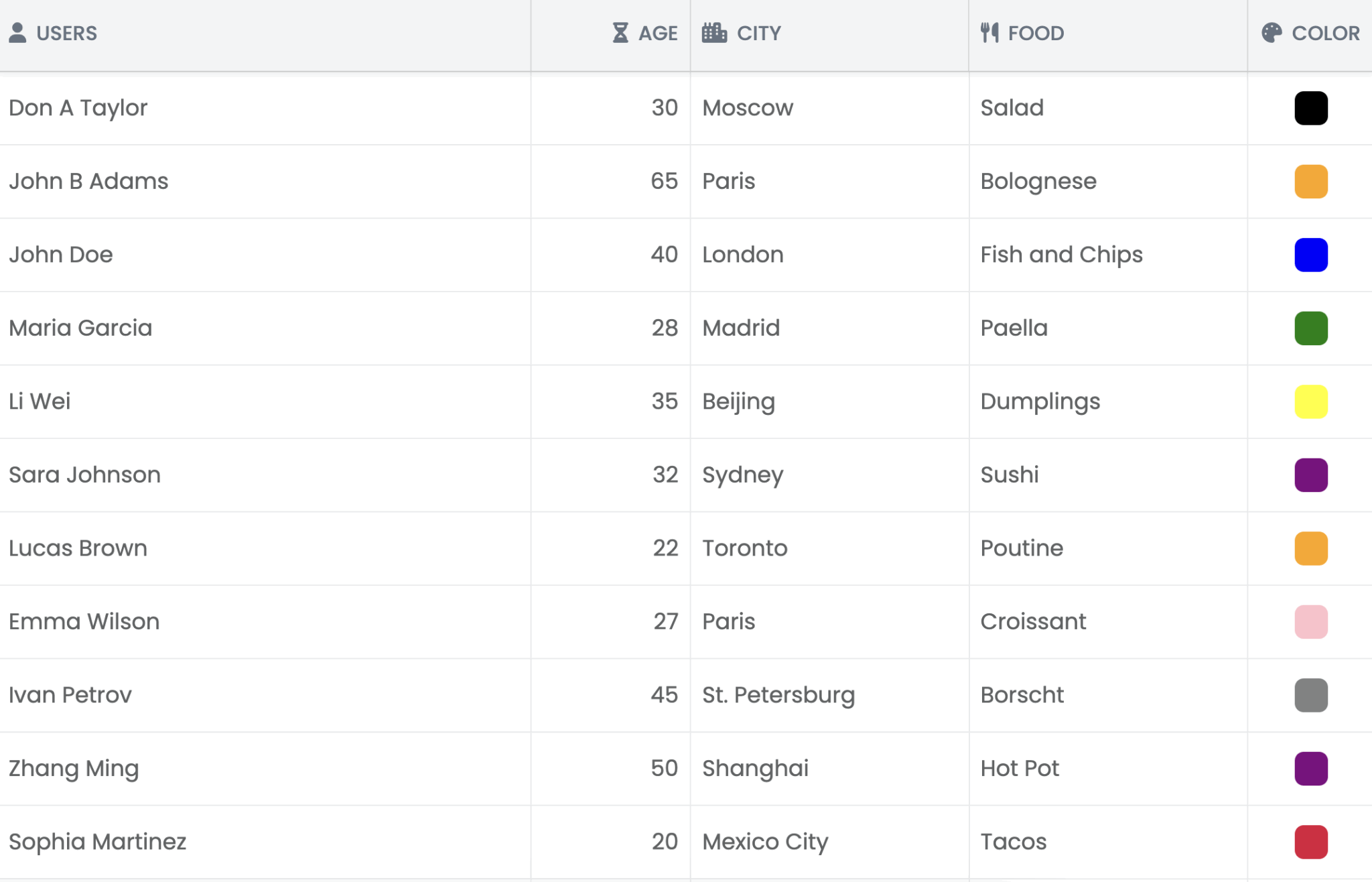Select the gray swatch for Ivan Petrov
Screen dimensions: 1372x882
[x=1310, y=695]
